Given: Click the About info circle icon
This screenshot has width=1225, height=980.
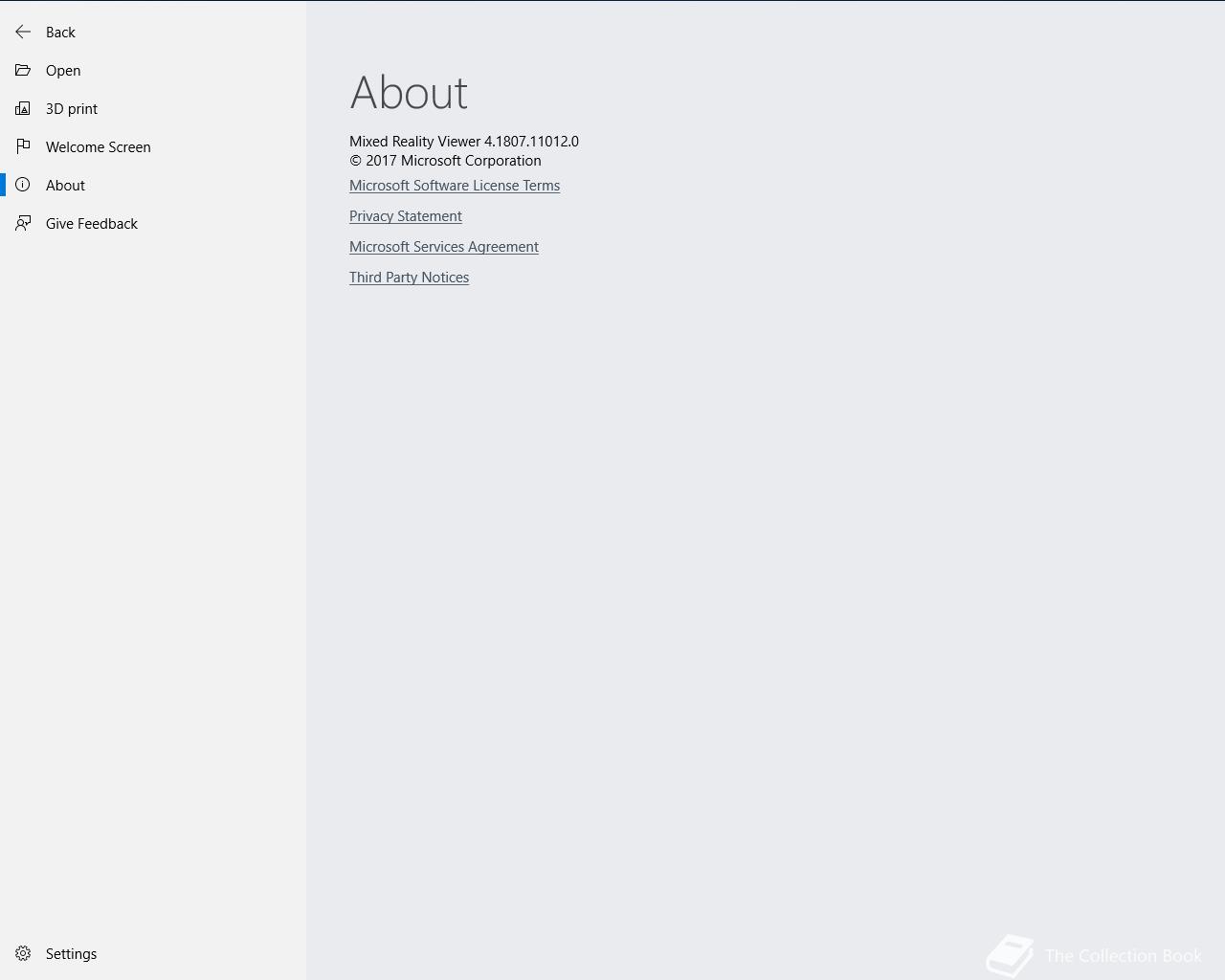Looking at the screenshot, I should coord(23,185).
